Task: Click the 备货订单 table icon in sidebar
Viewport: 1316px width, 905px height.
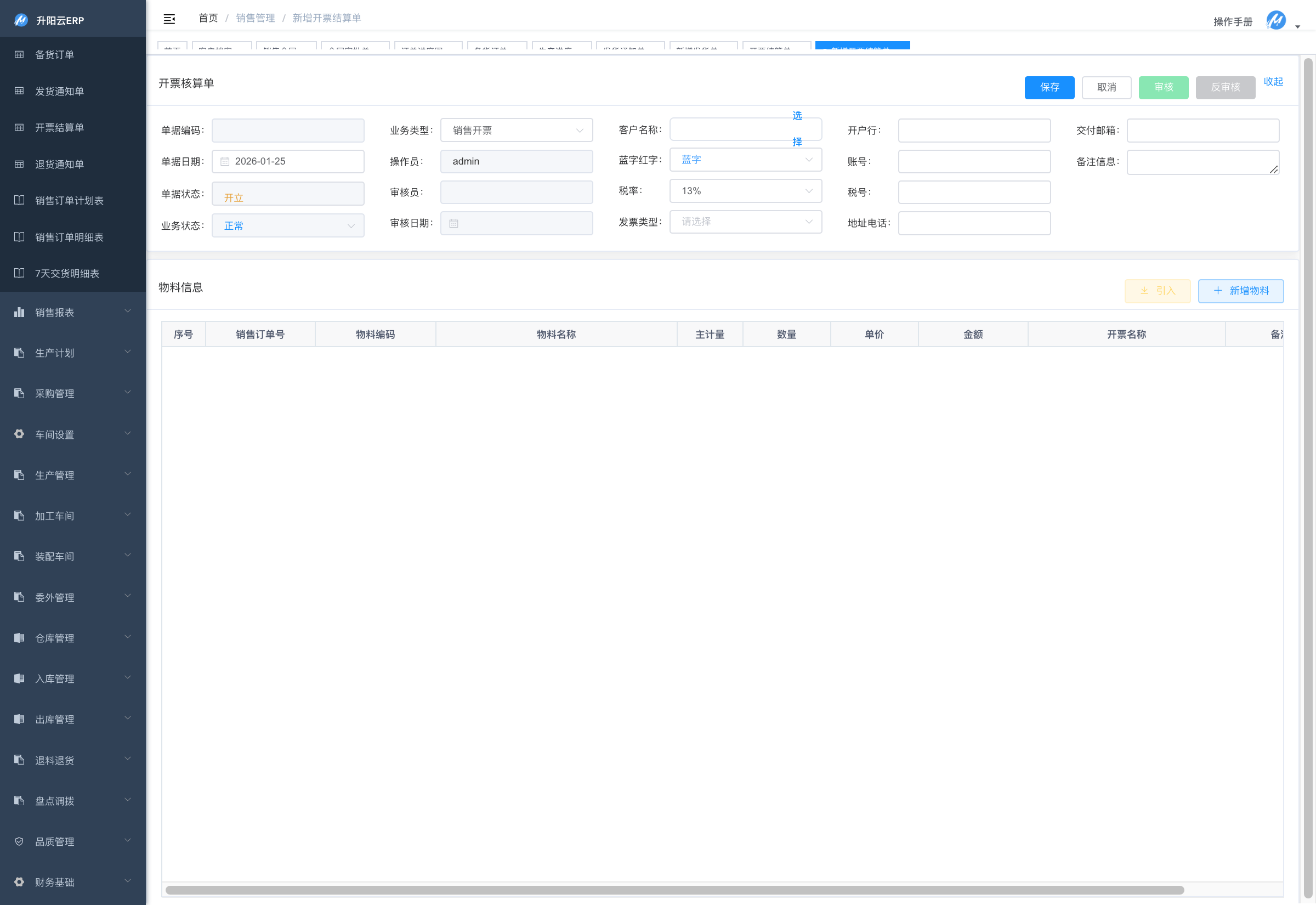Action: pos(19,55)
